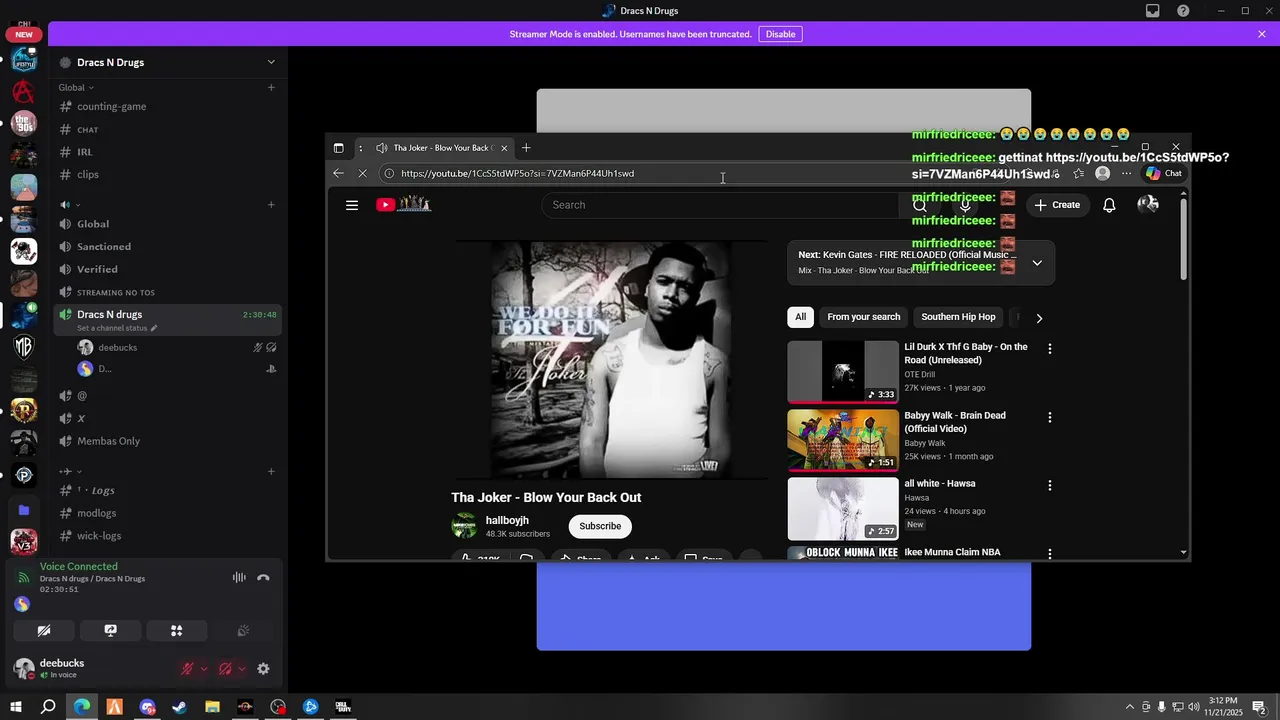Open Edge Copilot Chat button
This screenshot has height=720, width=1280.
[x=1164, y=173]
